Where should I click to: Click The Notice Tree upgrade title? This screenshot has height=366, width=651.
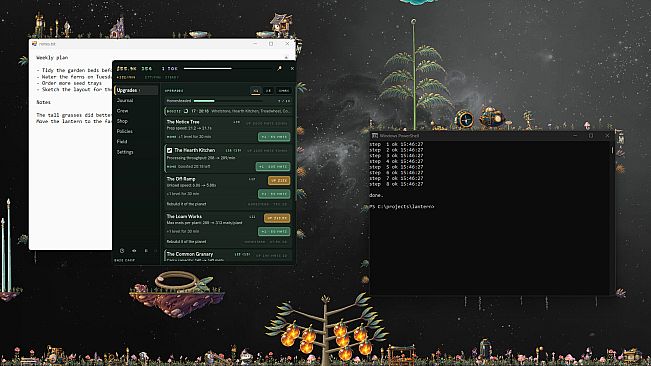pos(183,122)
